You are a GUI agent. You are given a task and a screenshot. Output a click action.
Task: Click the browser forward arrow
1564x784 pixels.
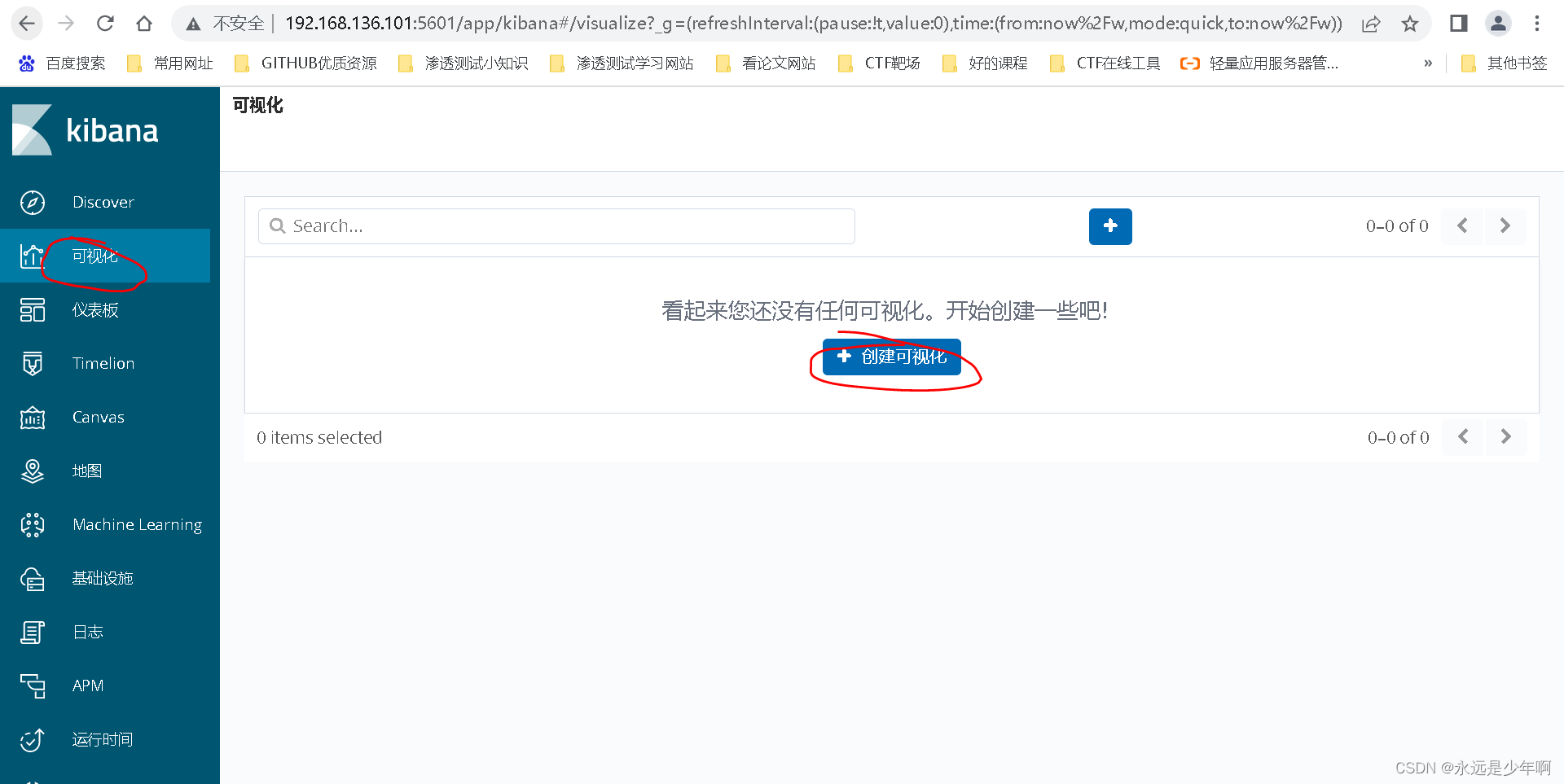pyautogui.click(x=66, y=24)
